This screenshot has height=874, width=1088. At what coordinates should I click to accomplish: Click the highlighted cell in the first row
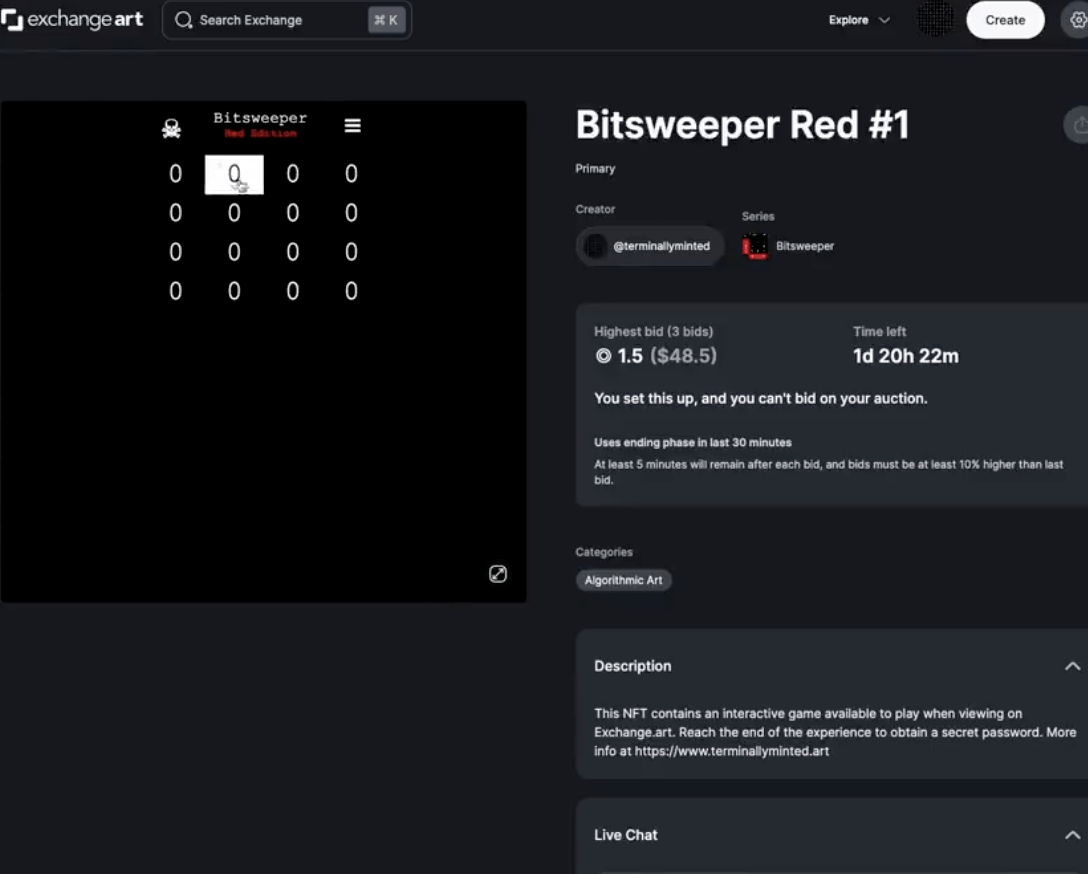coord(234,175)
